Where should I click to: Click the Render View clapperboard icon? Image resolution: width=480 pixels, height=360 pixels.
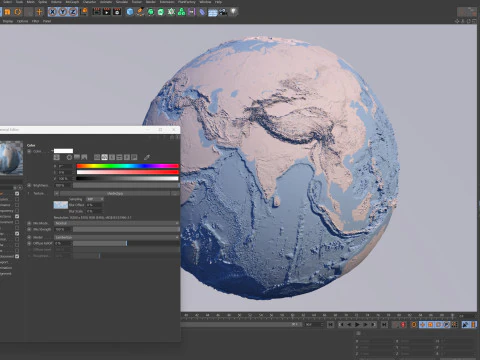(97, 12)
